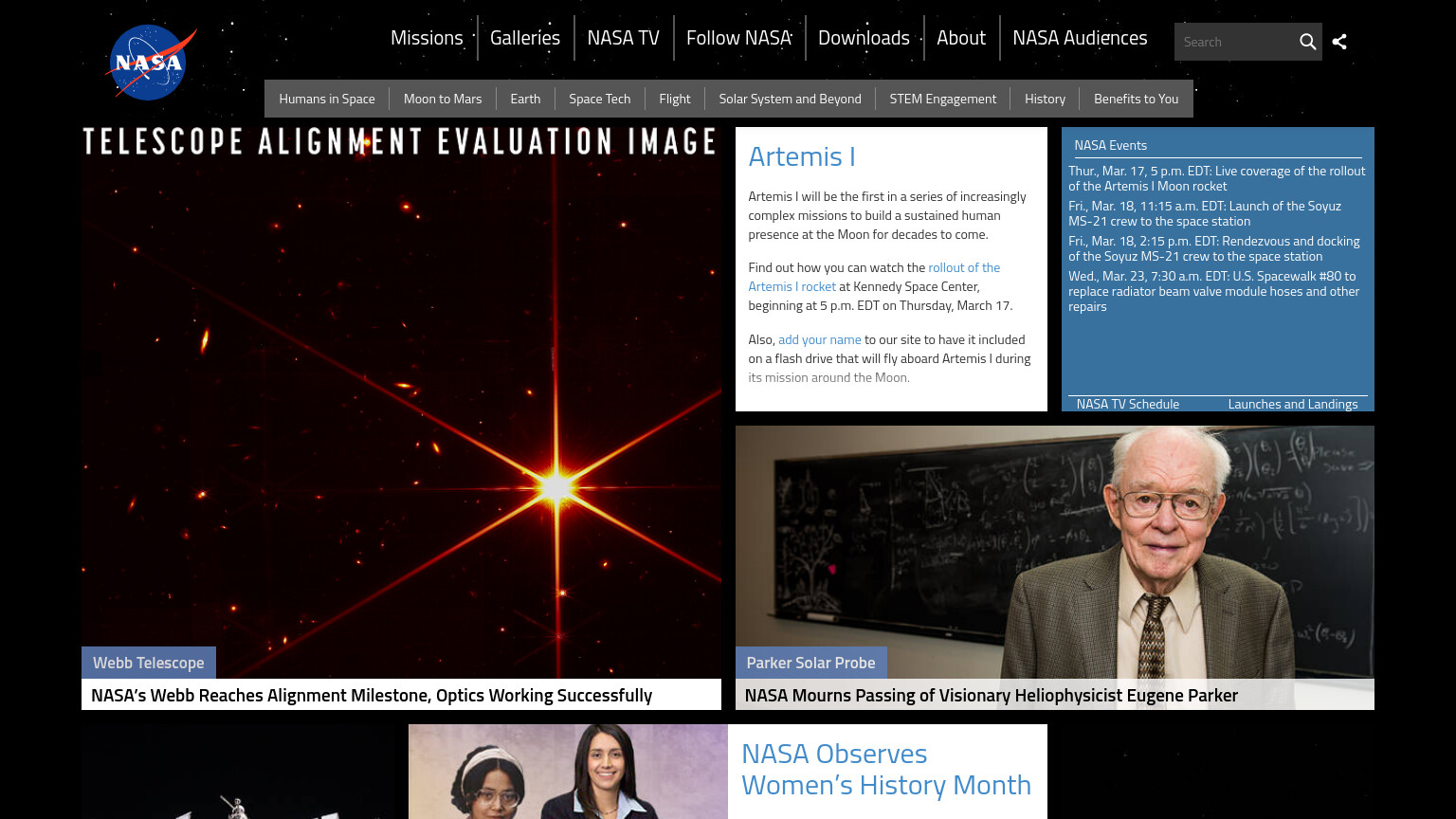Open the About menu
This screenshot has height=819, width=1456.
click(961, 38)
